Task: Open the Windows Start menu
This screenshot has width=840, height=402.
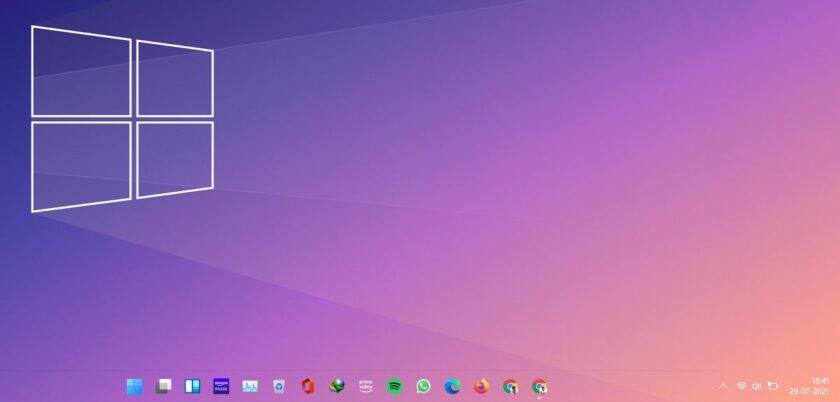Action: pyautogui.click(x=134, y=386)
